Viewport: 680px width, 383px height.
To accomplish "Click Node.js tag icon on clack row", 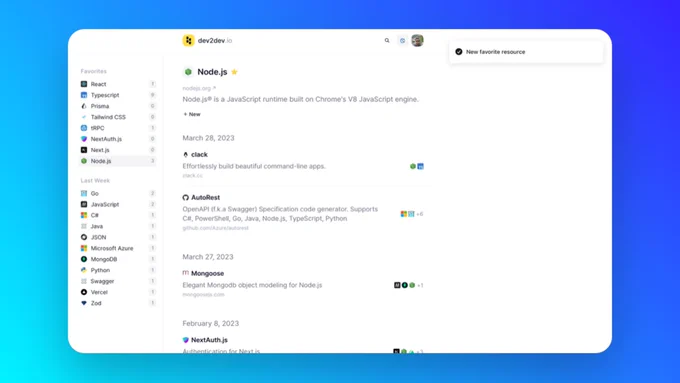I will click(413, 166).
